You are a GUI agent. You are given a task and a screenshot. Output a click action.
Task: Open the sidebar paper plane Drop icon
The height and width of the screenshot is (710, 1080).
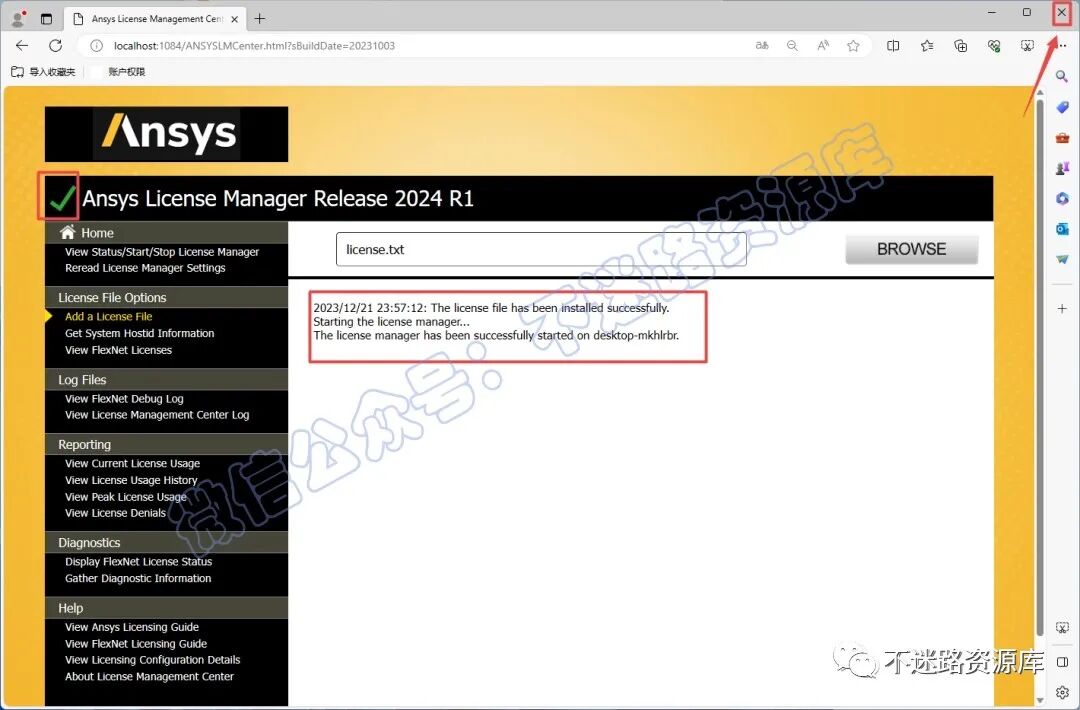(x=1062, y=259)
